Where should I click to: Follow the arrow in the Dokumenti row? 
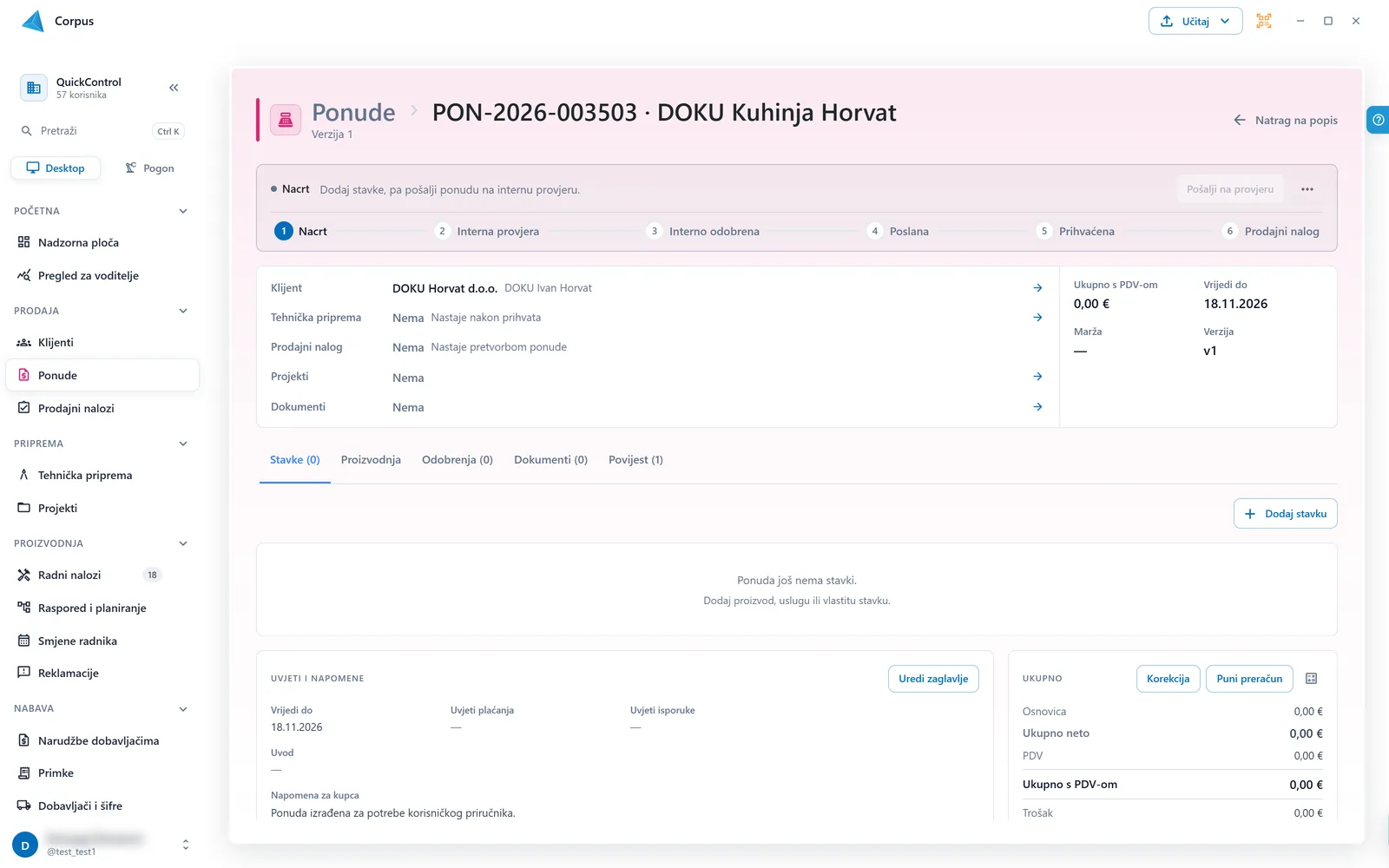click(x=1037, y=407)
